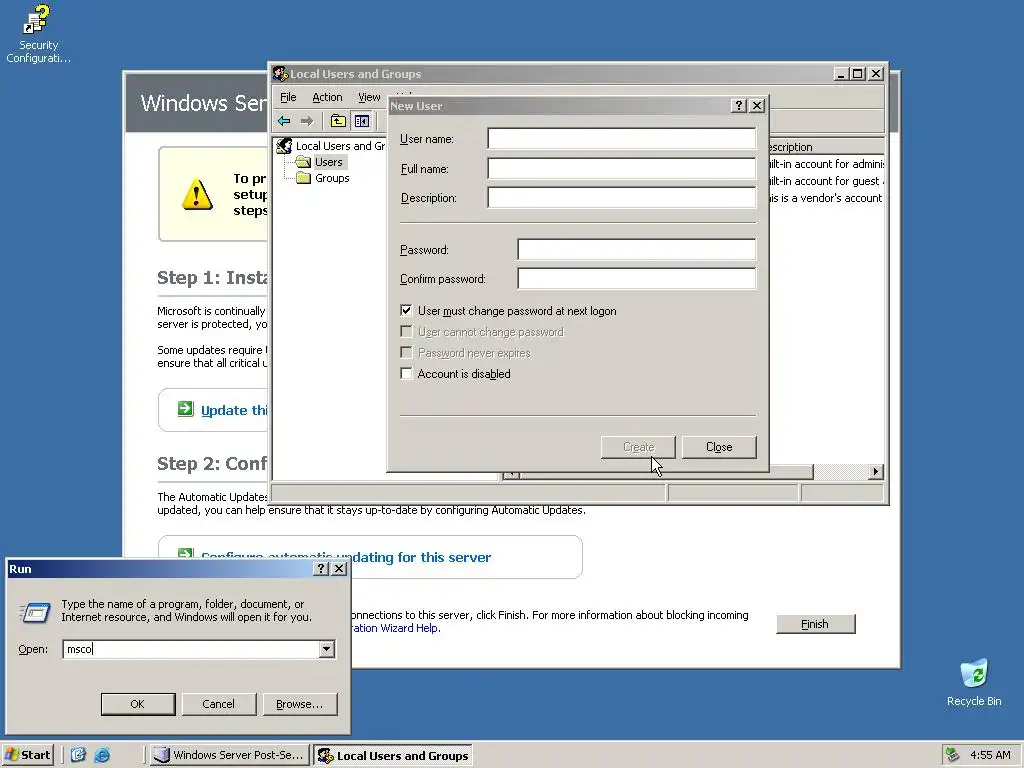The width and height of the screenshot is (1024, 768).
Task: Click the Local Users and Groups root node icon
Action: [x=284, y=146]
